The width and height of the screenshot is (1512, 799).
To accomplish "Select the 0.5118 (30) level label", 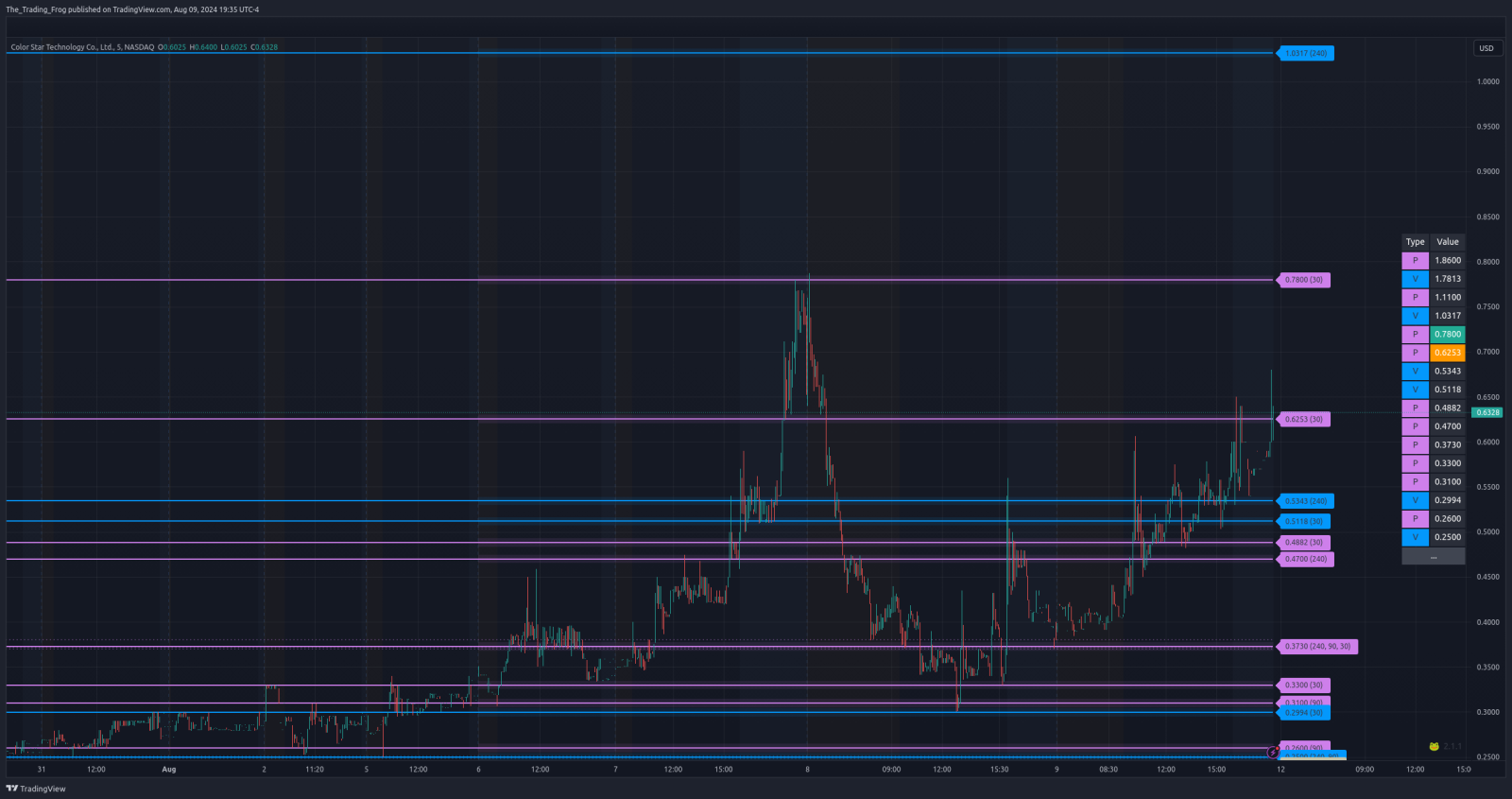I will (x=1303, y=521).
